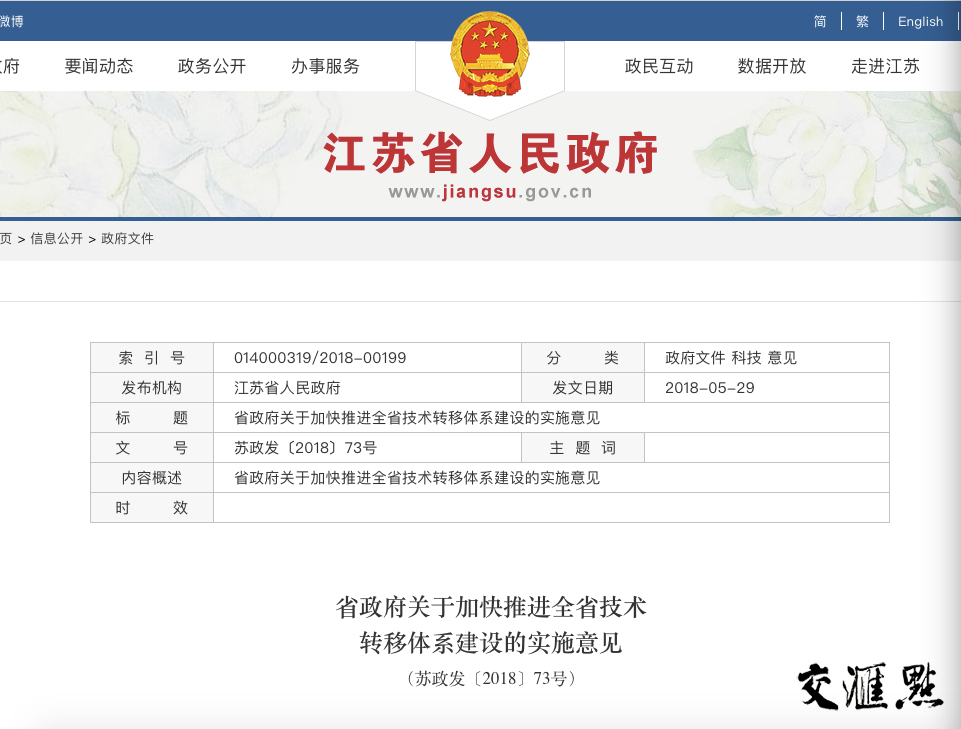Open the 数据开放 menu

pos(772,66)
